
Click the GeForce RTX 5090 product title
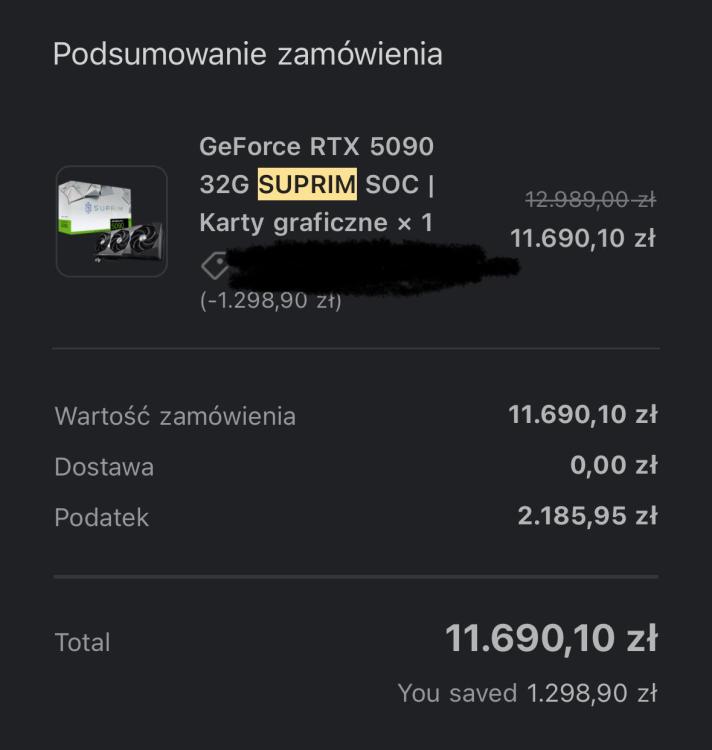(x=316, y=147)
